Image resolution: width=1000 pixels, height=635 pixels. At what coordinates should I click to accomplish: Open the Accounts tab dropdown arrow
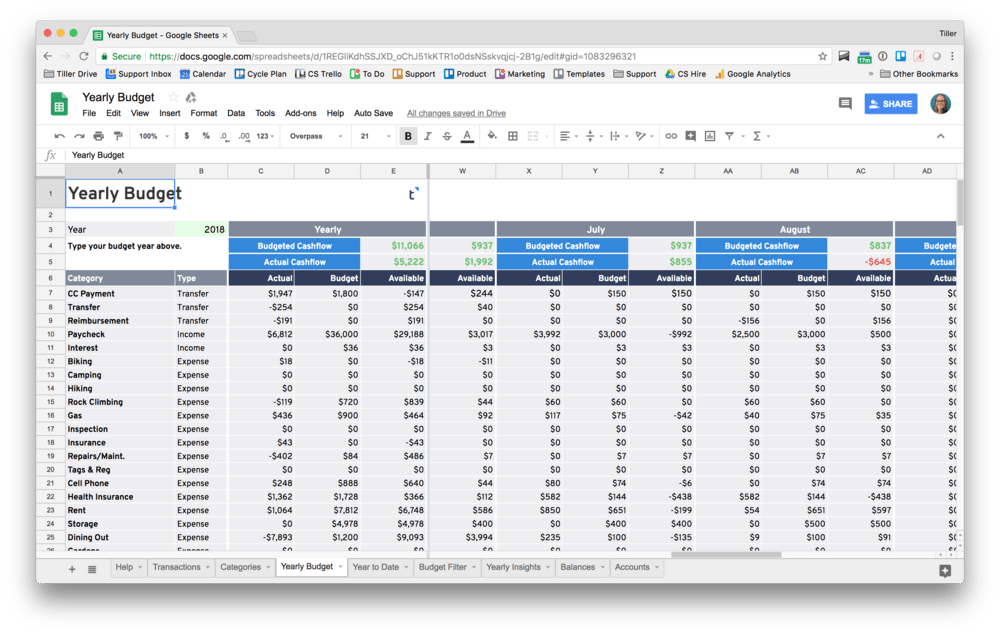[657, 567]
